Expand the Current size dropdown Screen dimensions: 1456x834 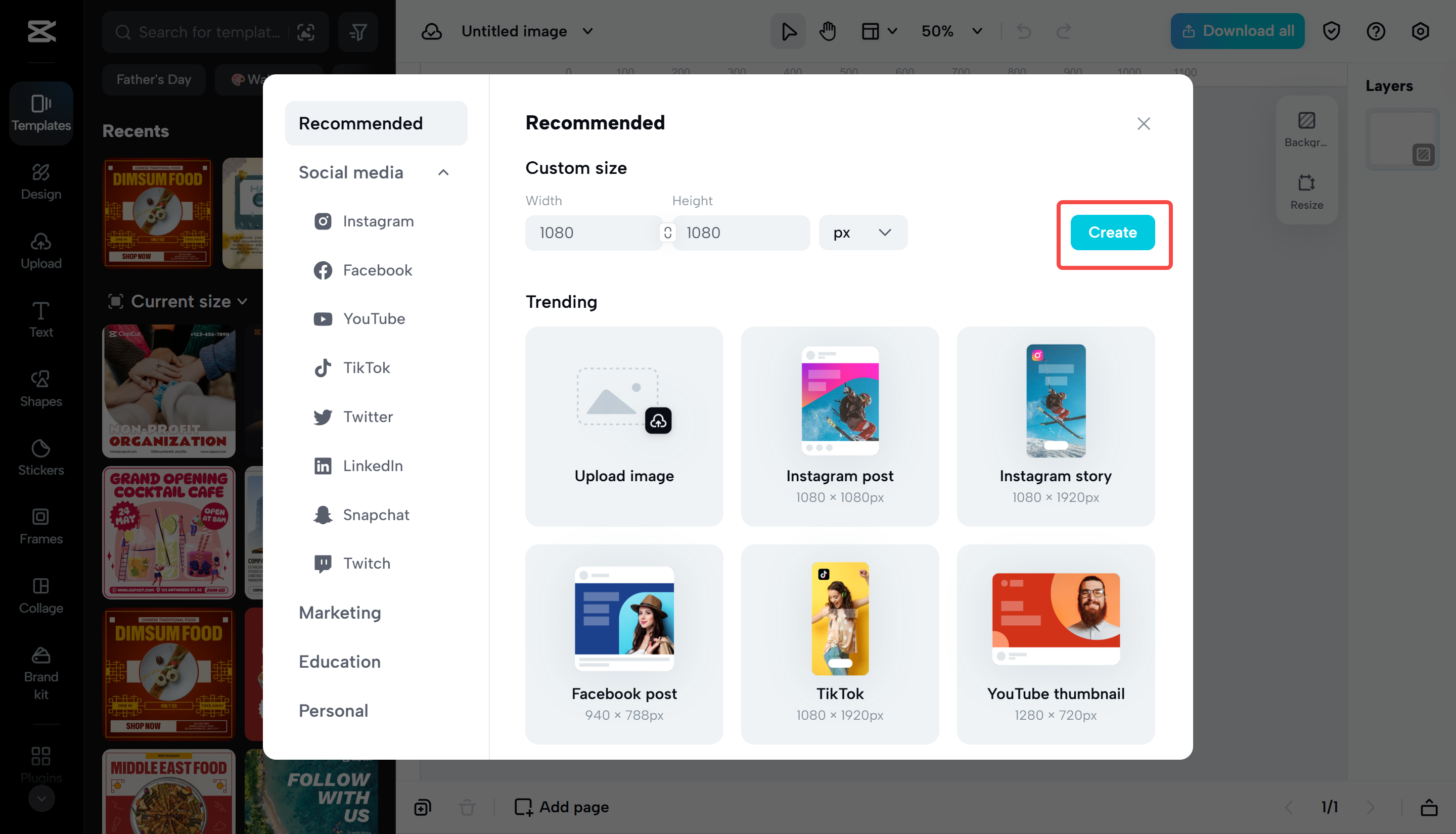pos(178,301)
